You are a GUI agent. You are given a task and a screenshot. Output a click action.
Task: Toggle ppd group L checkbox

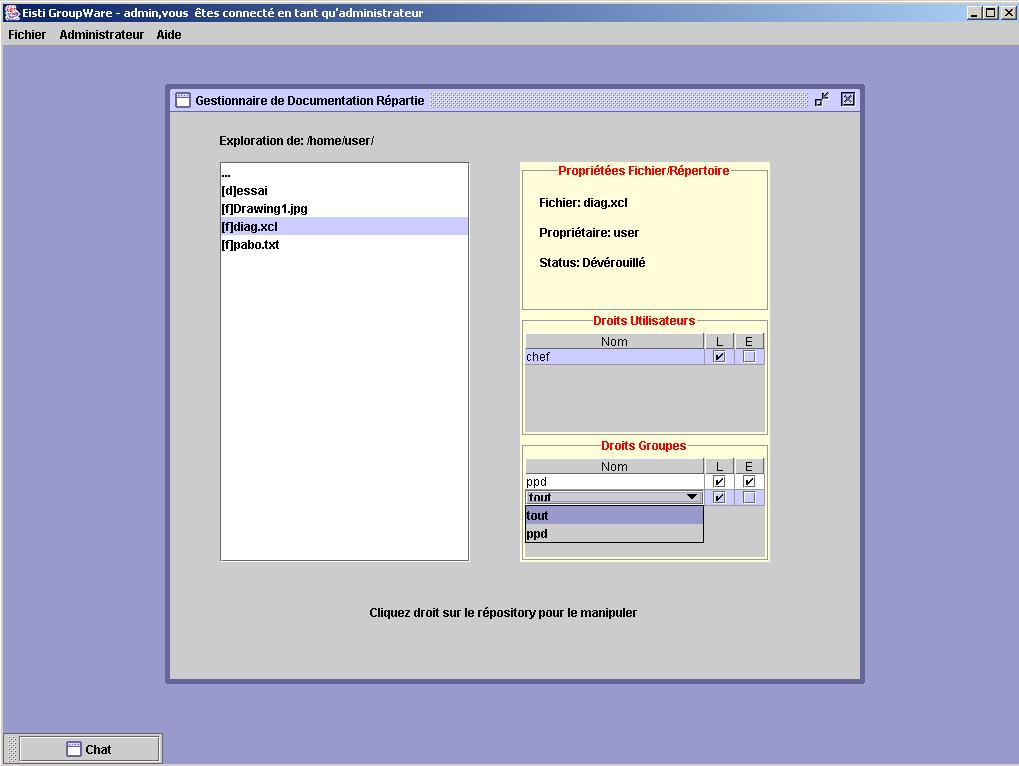(719, 482)
